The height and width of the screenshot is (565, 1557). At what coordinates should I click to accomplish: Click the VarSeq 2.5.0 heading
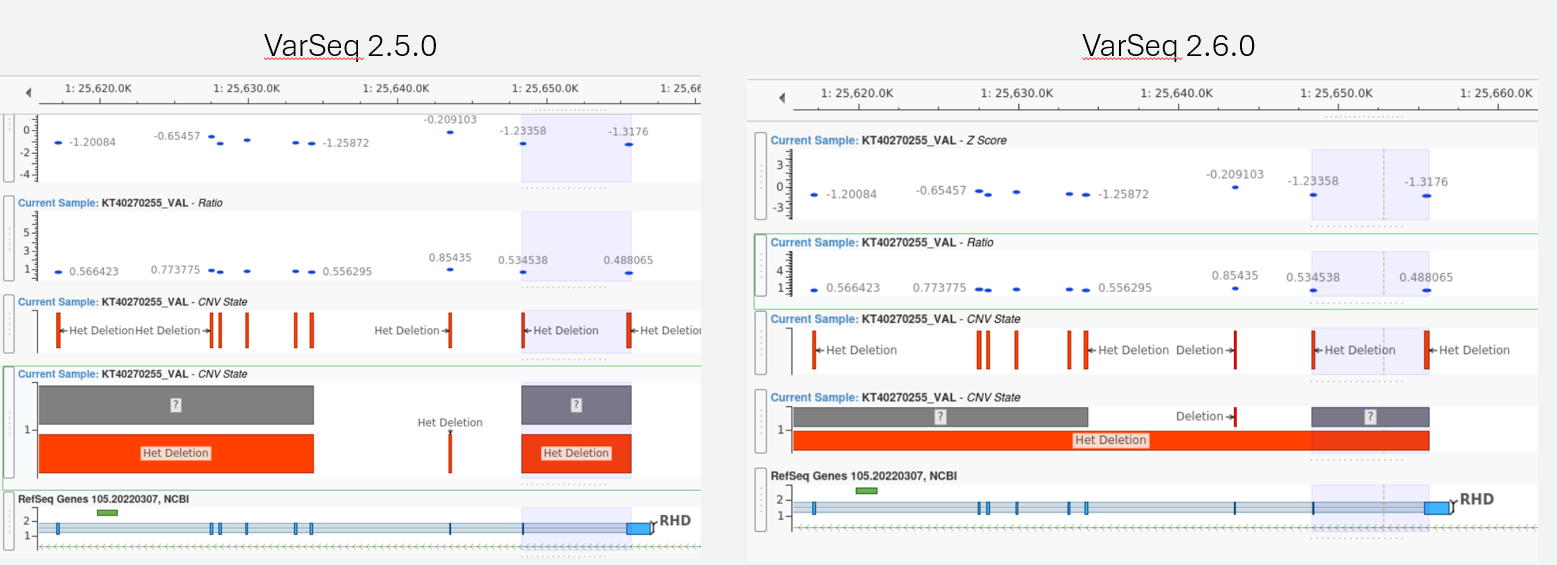click(350, 46)
